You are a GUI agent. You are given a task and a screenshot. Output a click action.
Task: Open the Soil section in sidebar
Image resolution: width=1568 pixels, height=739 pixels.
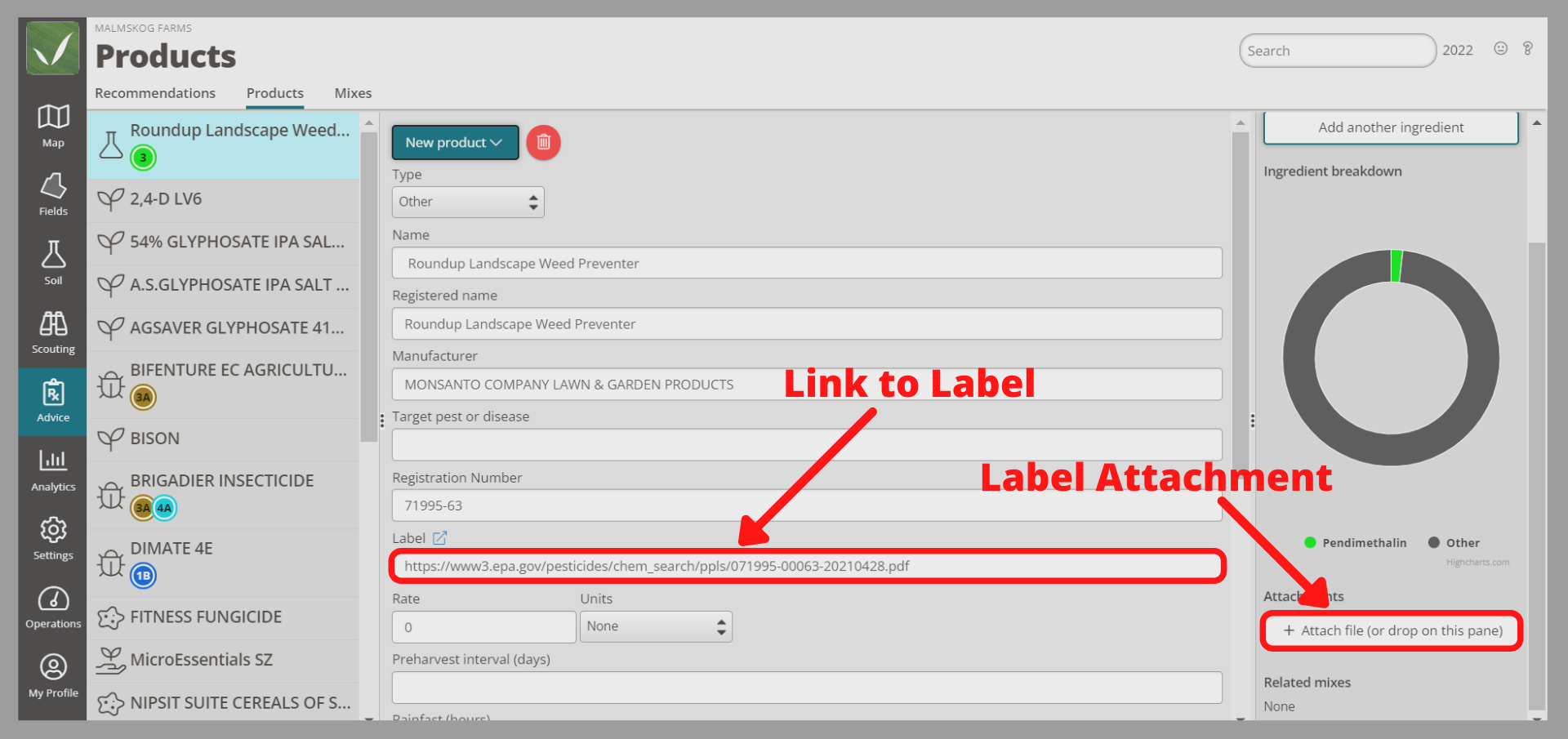[x=53, y=263]
